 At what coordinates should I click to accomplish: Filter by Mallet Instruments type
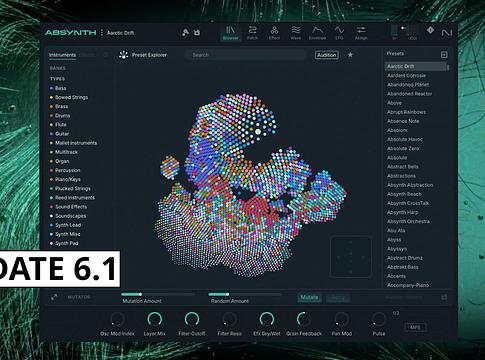(73, 143)
